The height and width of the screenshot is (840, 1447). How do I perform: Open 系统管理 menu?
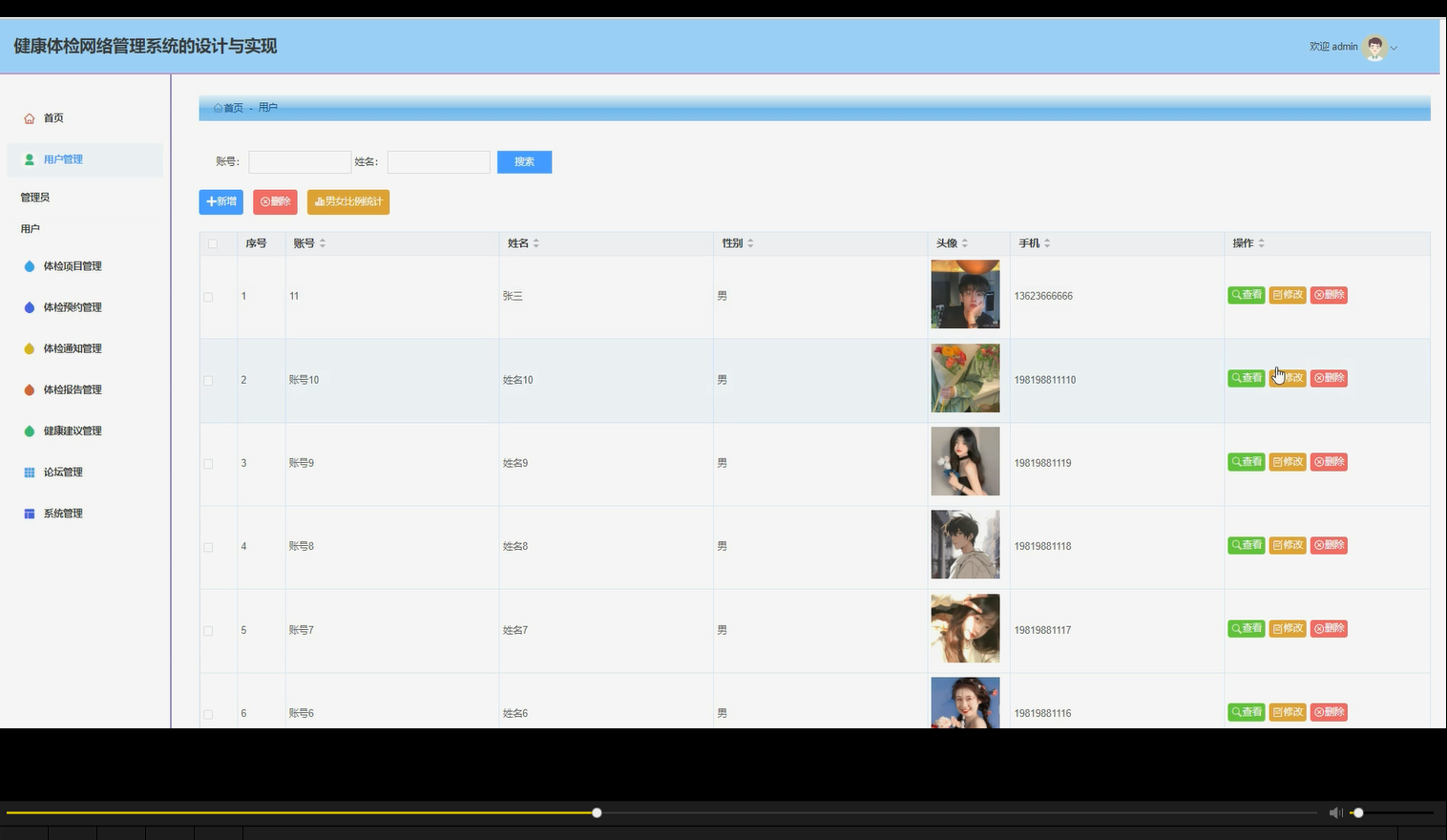[x=63, y=514]
